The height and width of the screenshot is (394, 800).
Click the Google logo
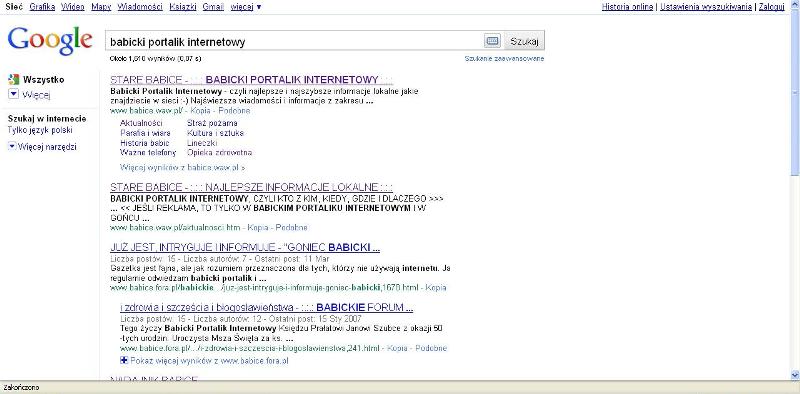(50, 41)
